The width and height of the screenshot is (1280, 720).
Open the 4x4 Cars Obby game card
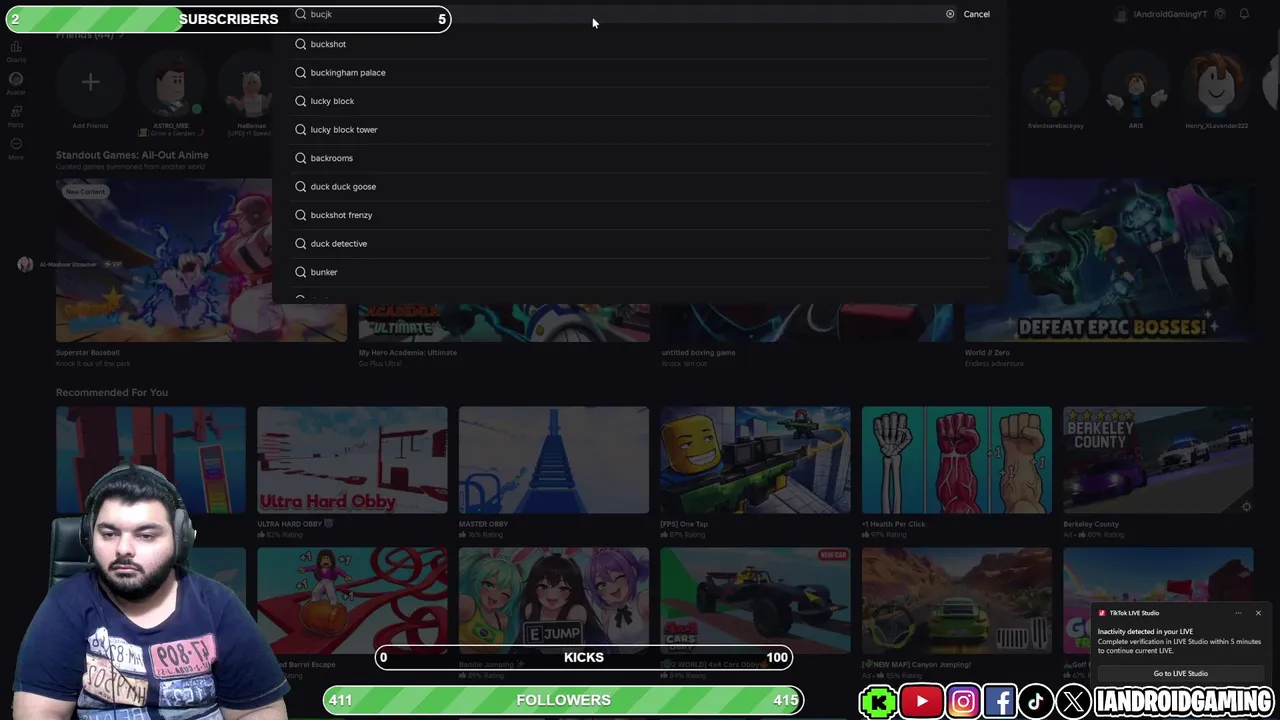click(x=755, y=600)
